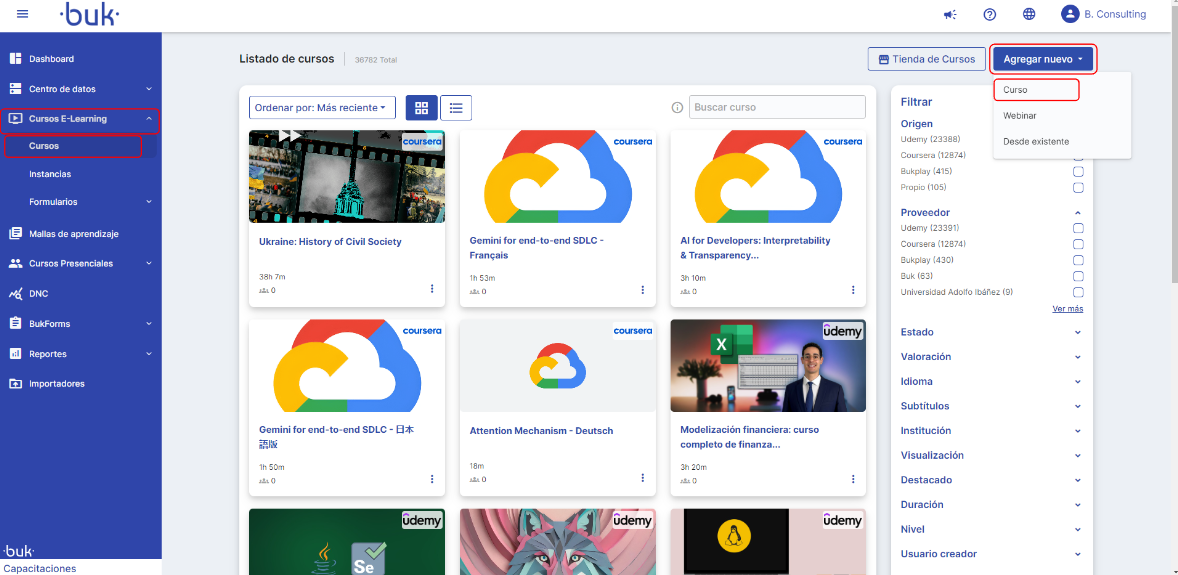Screen dimensions: 1178x575
Task: Expand the Valoración filter section
Action: click(x=1077, y=357)
